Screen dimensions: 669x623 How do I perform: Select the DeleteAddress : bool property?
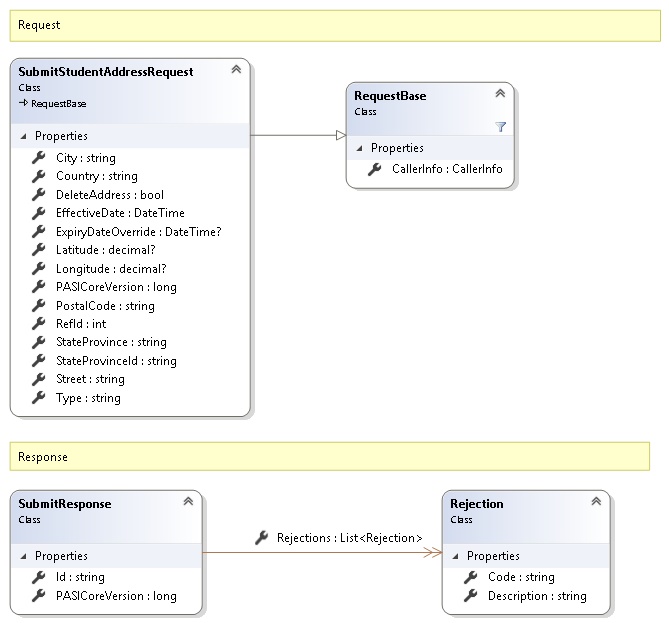click(109, 195)
